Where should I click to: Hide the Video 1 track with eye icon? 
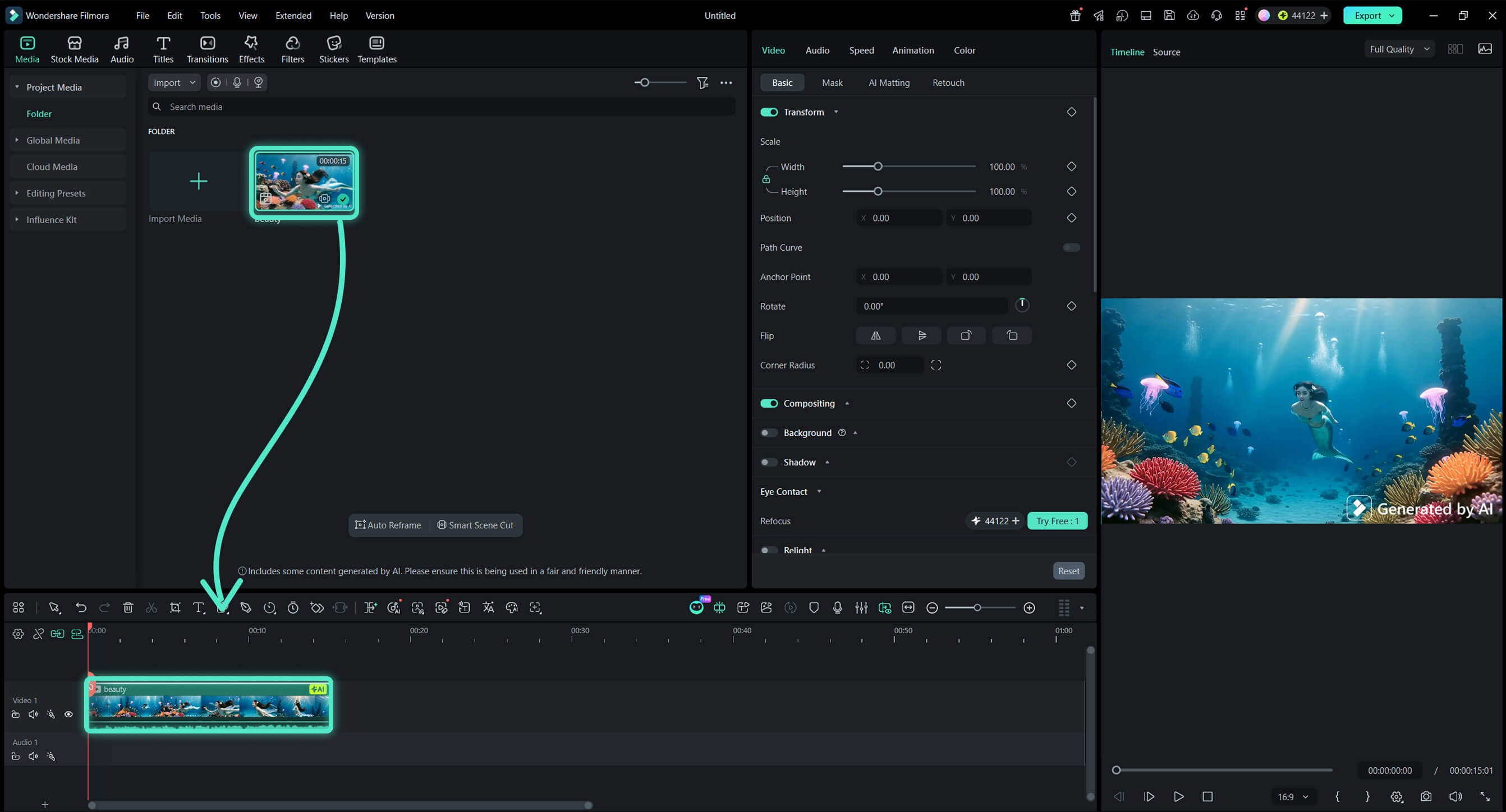(x=68, y=714)
